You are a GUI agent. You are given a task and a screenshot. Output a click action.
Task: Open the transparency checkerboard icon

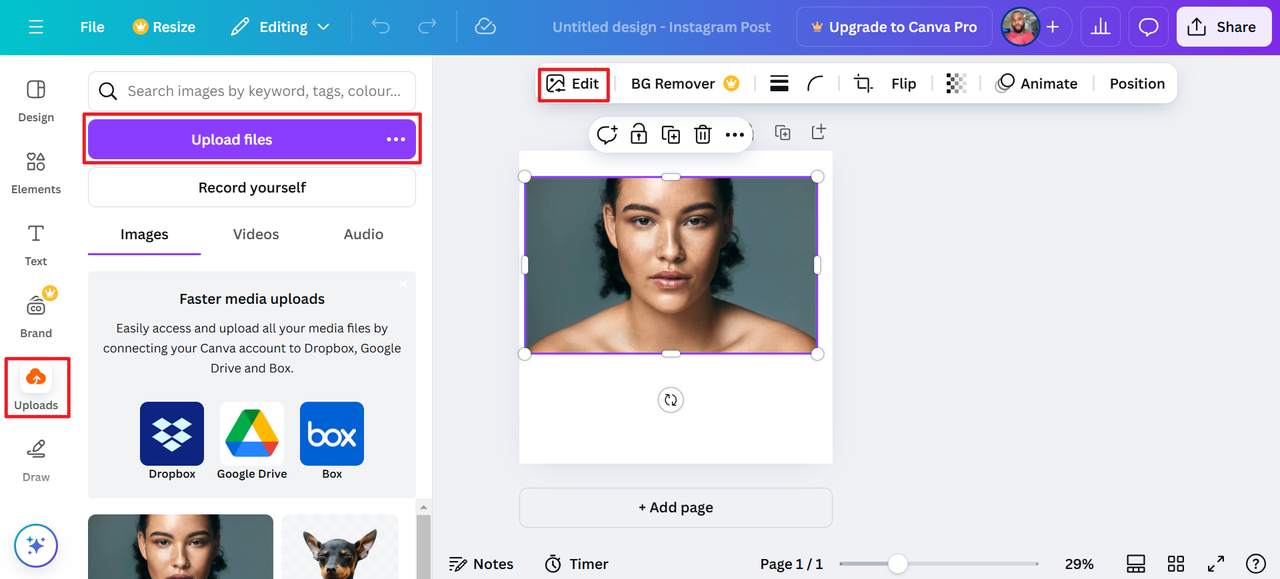click(x=956, y=84)
